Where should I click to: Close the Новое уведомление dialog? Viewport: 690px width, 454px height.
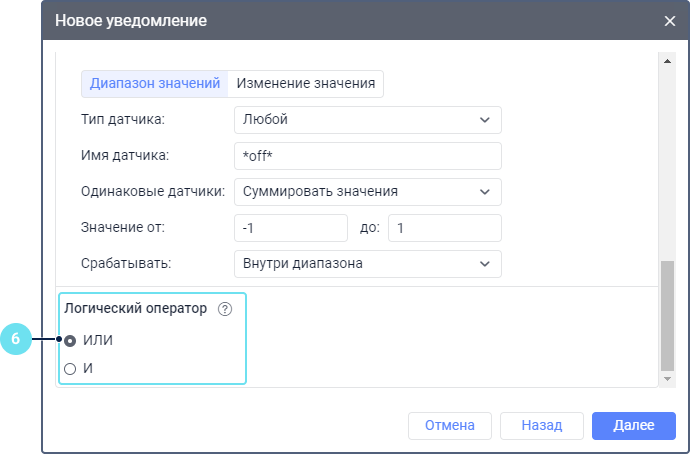pos(670,20)
